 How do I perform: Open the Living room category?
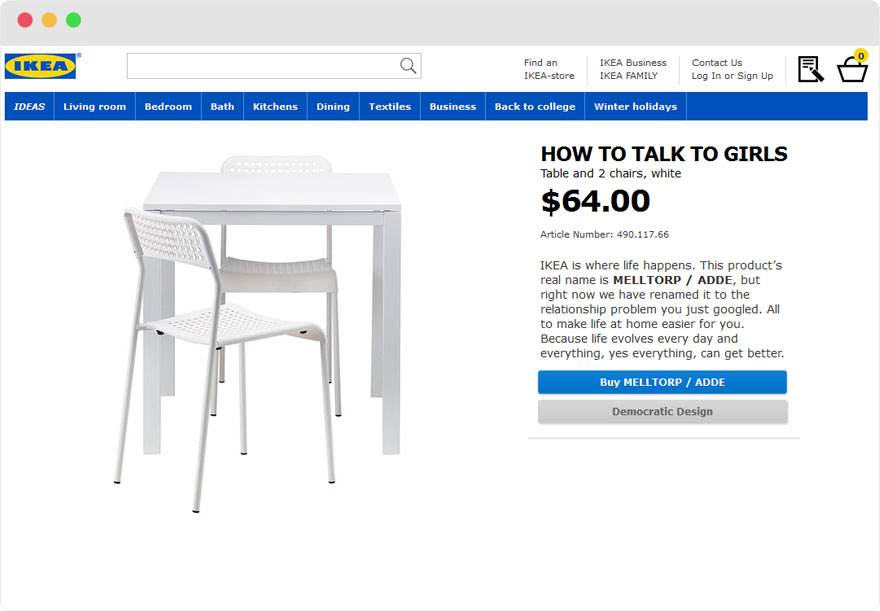click(94, 106)
